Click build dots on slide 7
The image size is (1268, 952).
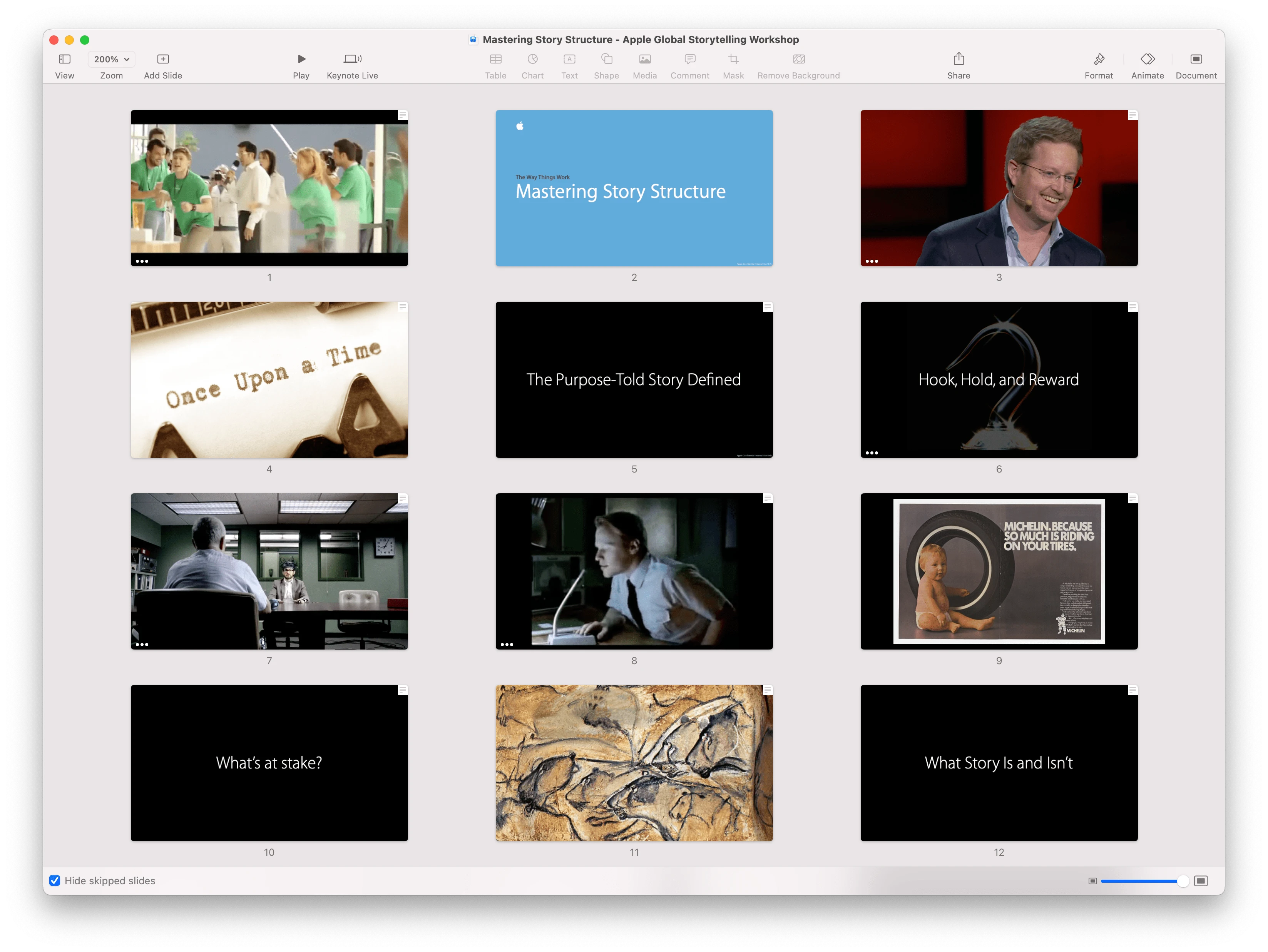click(142, 644)
